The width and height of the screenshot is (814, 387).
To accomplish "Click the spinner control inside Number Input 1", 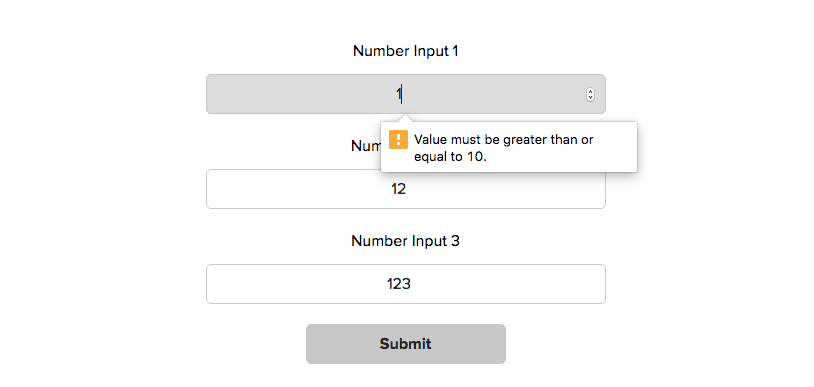I will 590,95.
